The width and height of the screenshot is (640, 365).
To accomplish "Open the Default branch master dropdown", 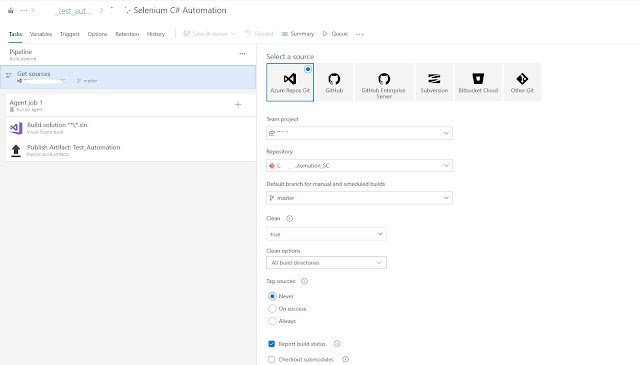I will click(359, 198).
